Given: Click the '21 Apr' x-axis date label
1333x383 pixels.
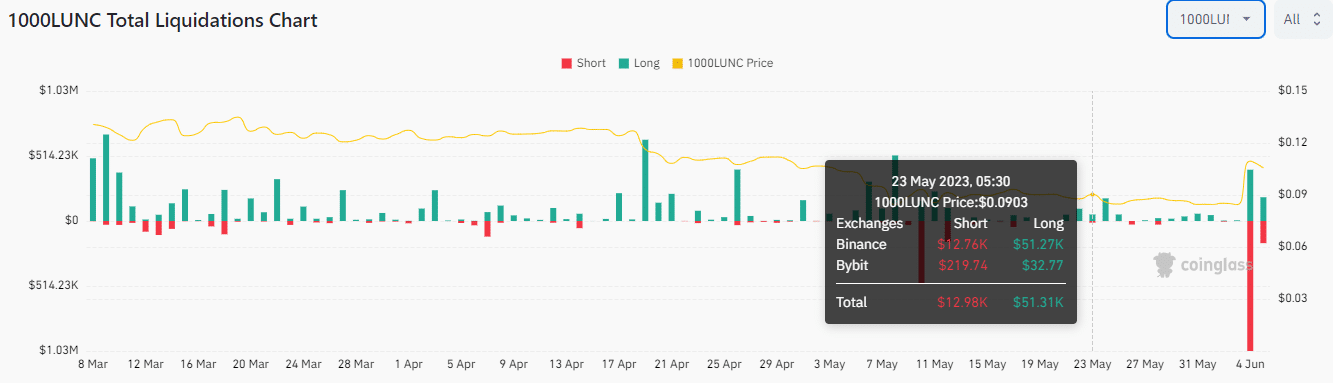Looking at the screenshot, I should tap(671, 364).
